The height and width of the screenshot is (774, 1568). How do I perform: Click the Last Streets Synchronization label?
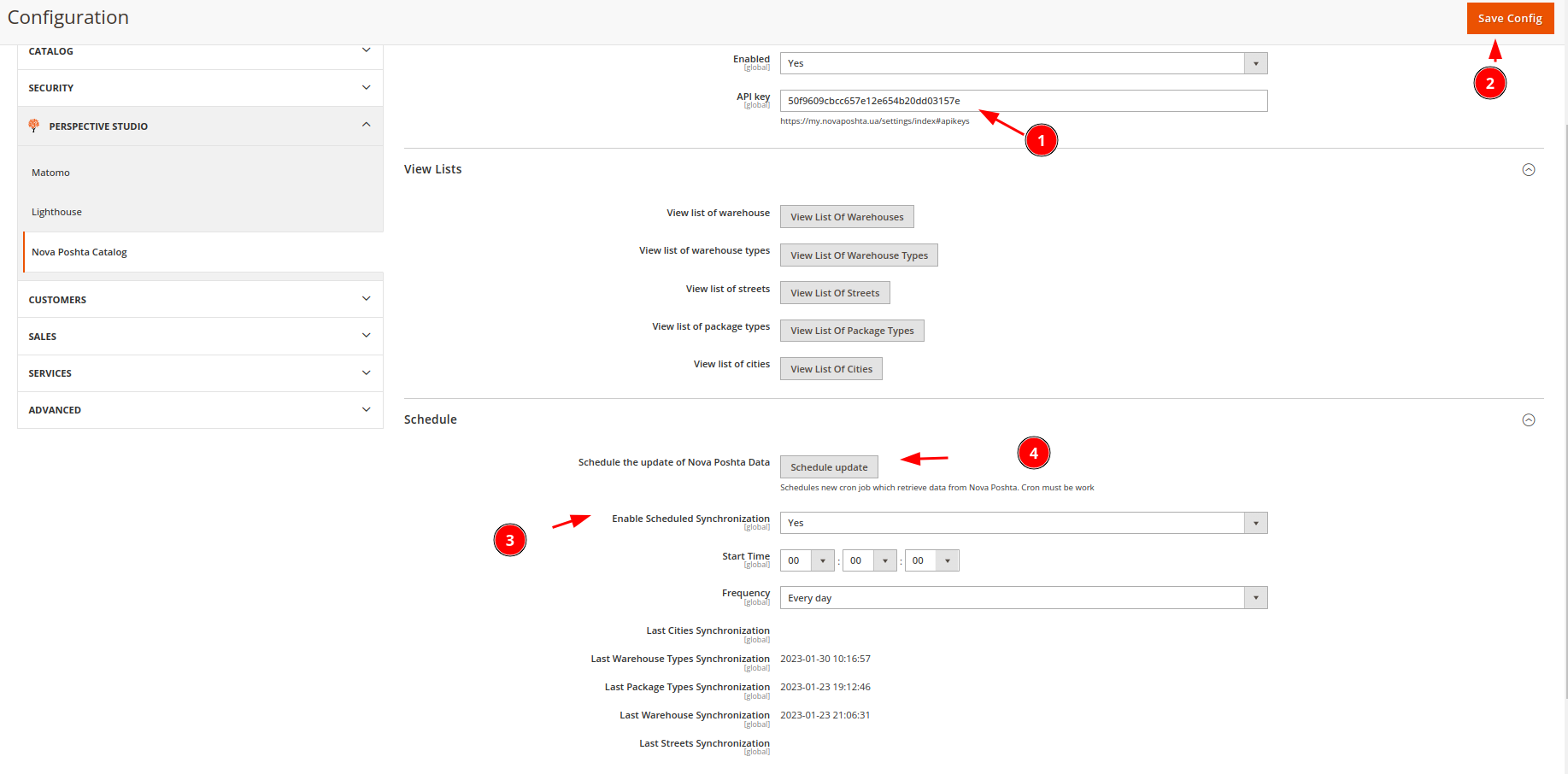[704, 743]
